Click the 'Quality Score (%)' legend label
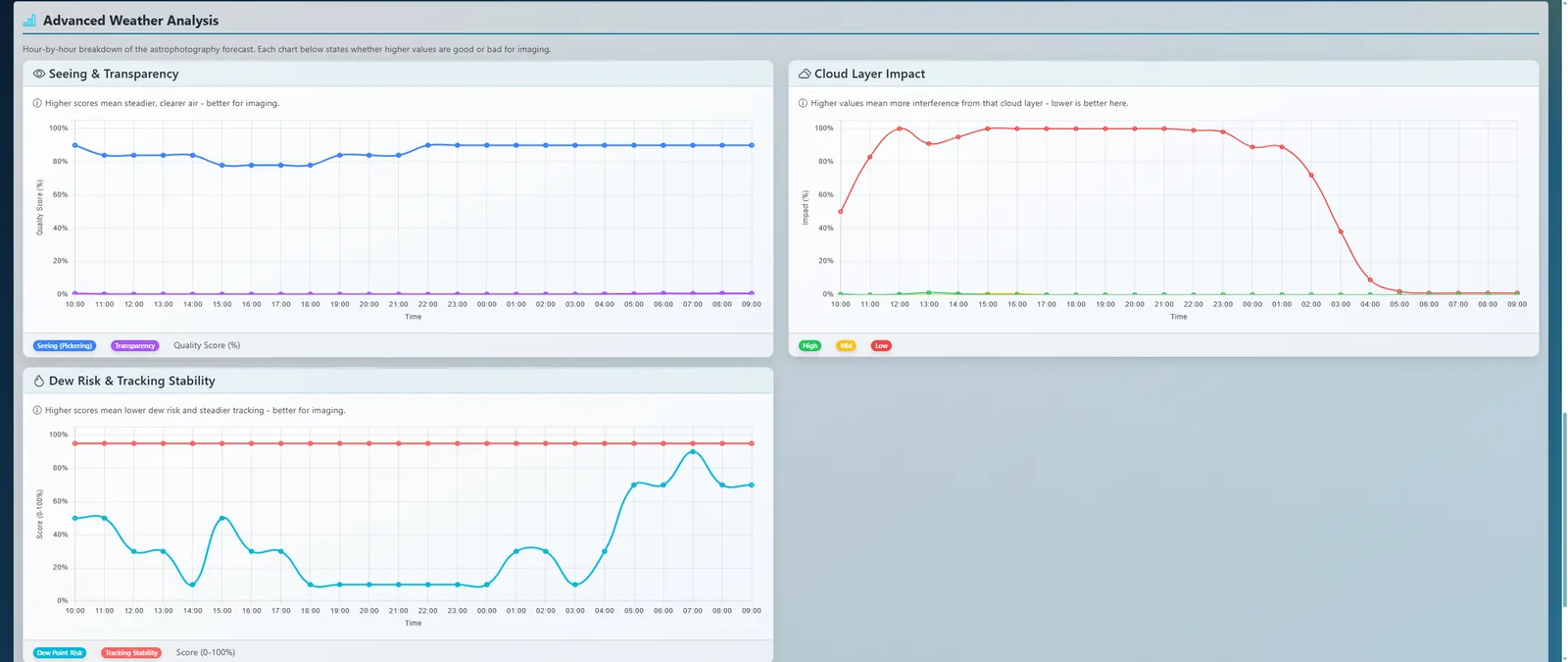This screenshot has height=662, width=1568. 207,345
